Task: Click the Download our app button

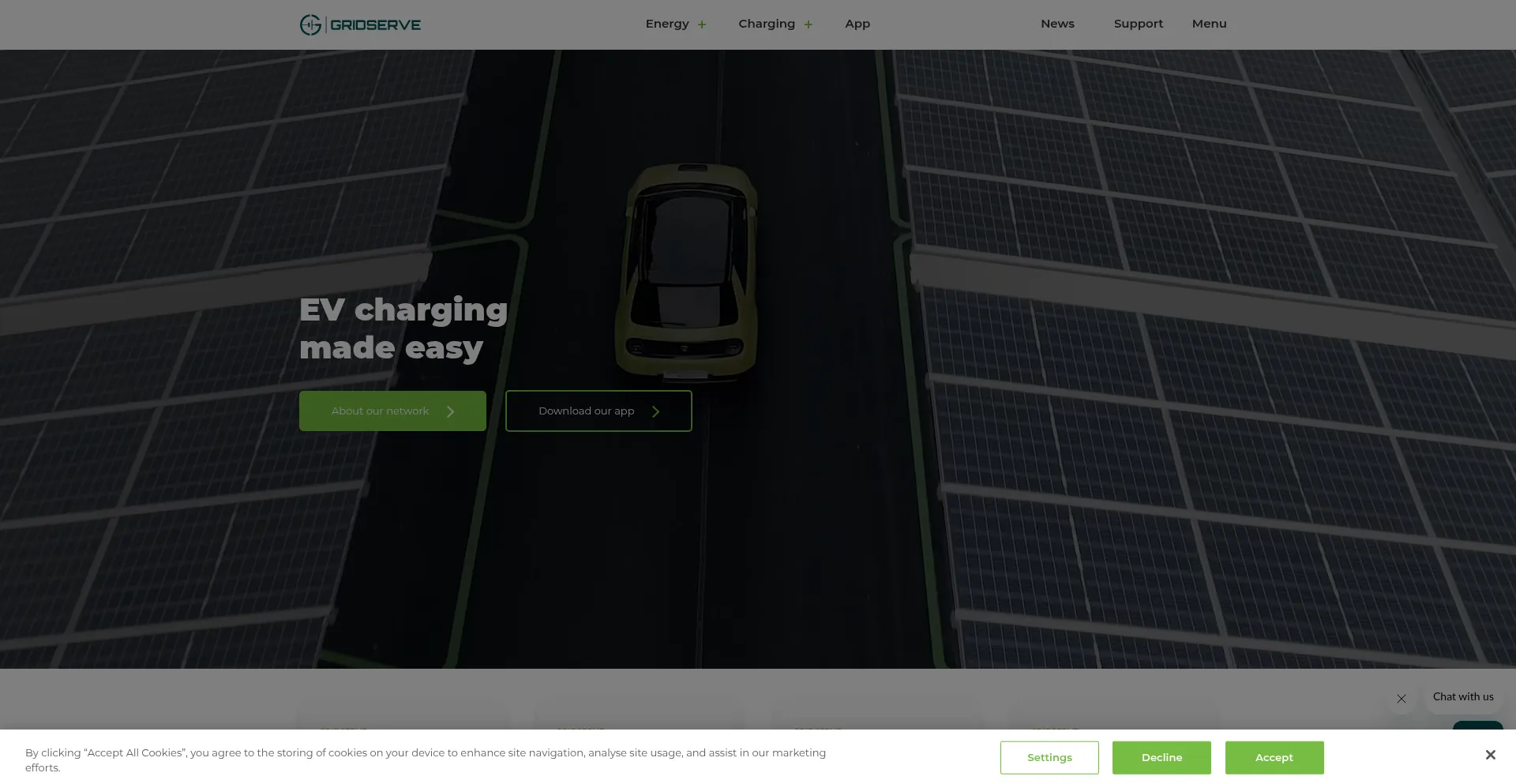Action: [599, 411]
